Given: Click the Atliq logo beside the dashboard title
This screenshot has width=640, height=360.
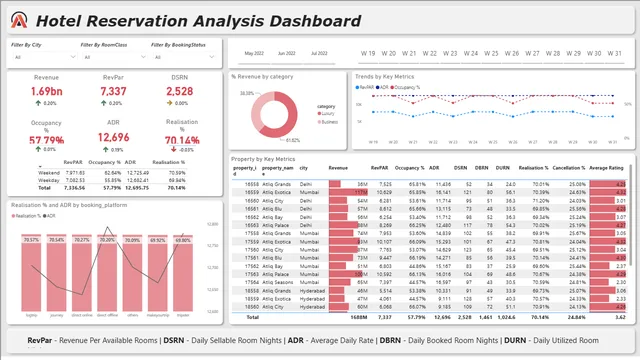Looking at the screenshot, I should 19,20.
